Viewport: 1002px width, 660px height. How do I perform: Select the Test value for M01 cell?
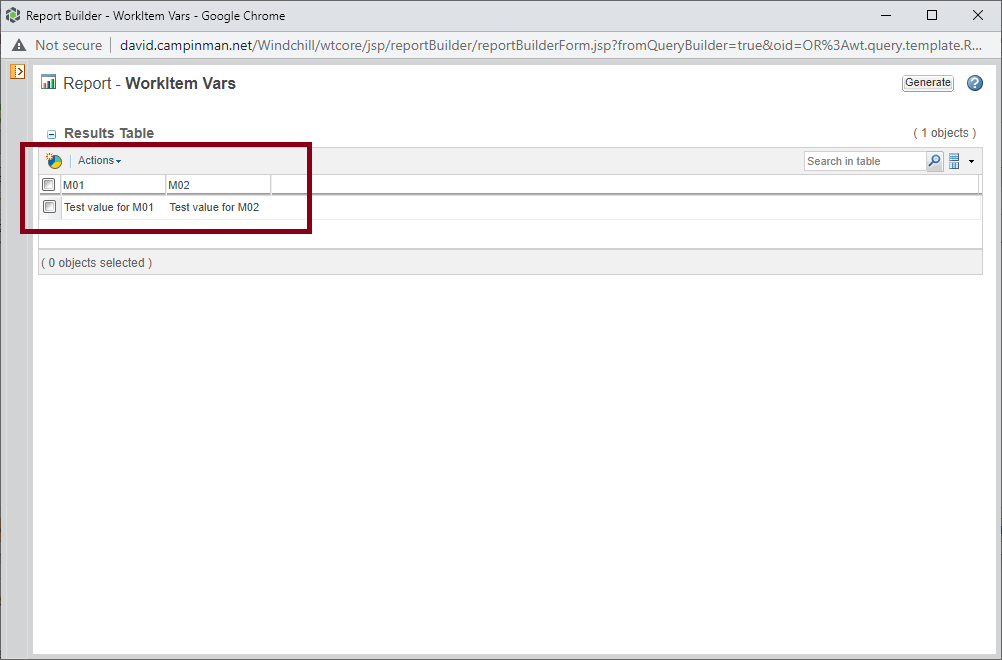[108, 207]
